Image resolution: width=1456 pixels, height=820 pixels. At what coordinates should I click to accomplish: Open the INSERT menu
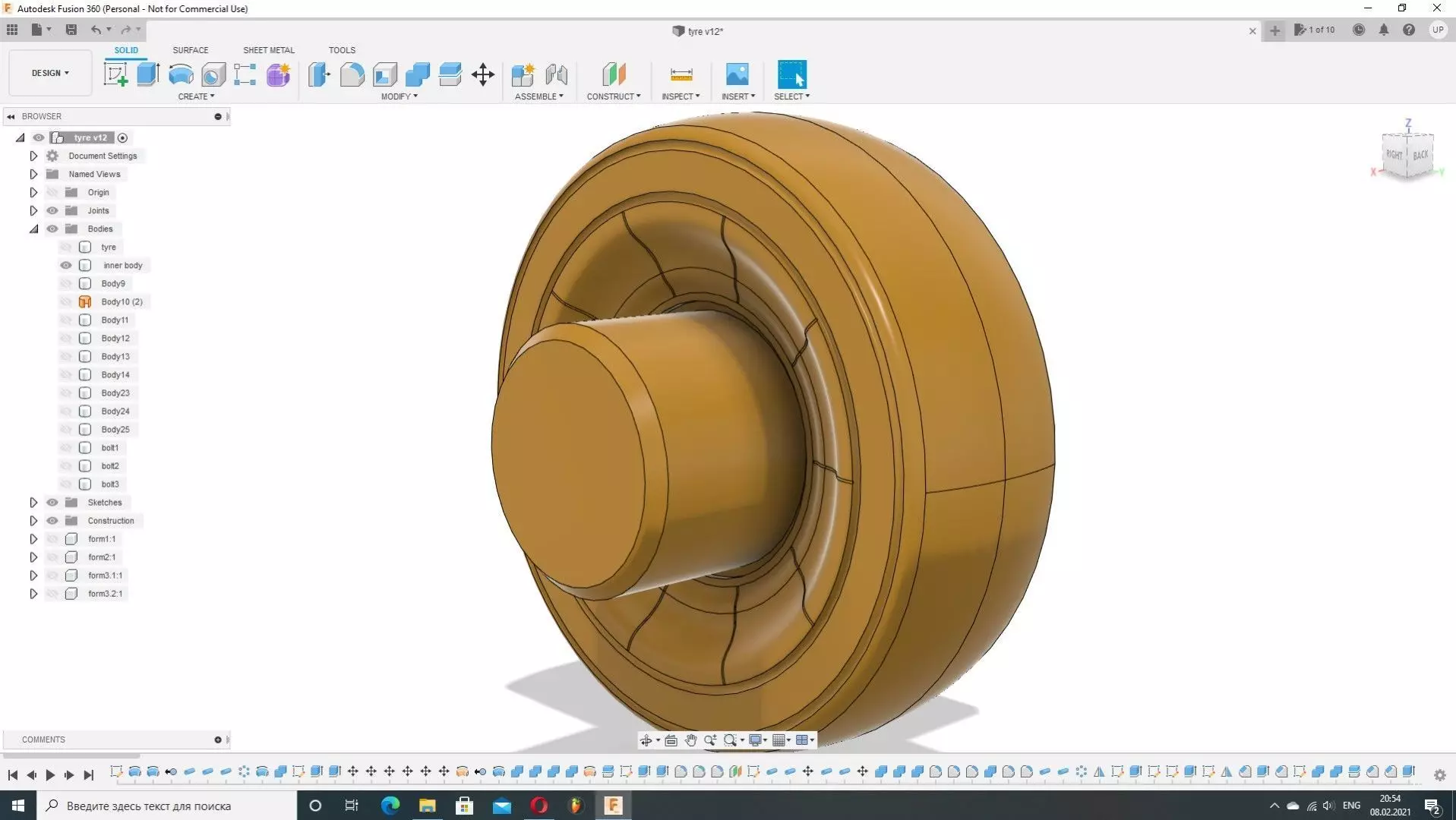[738, 96]
